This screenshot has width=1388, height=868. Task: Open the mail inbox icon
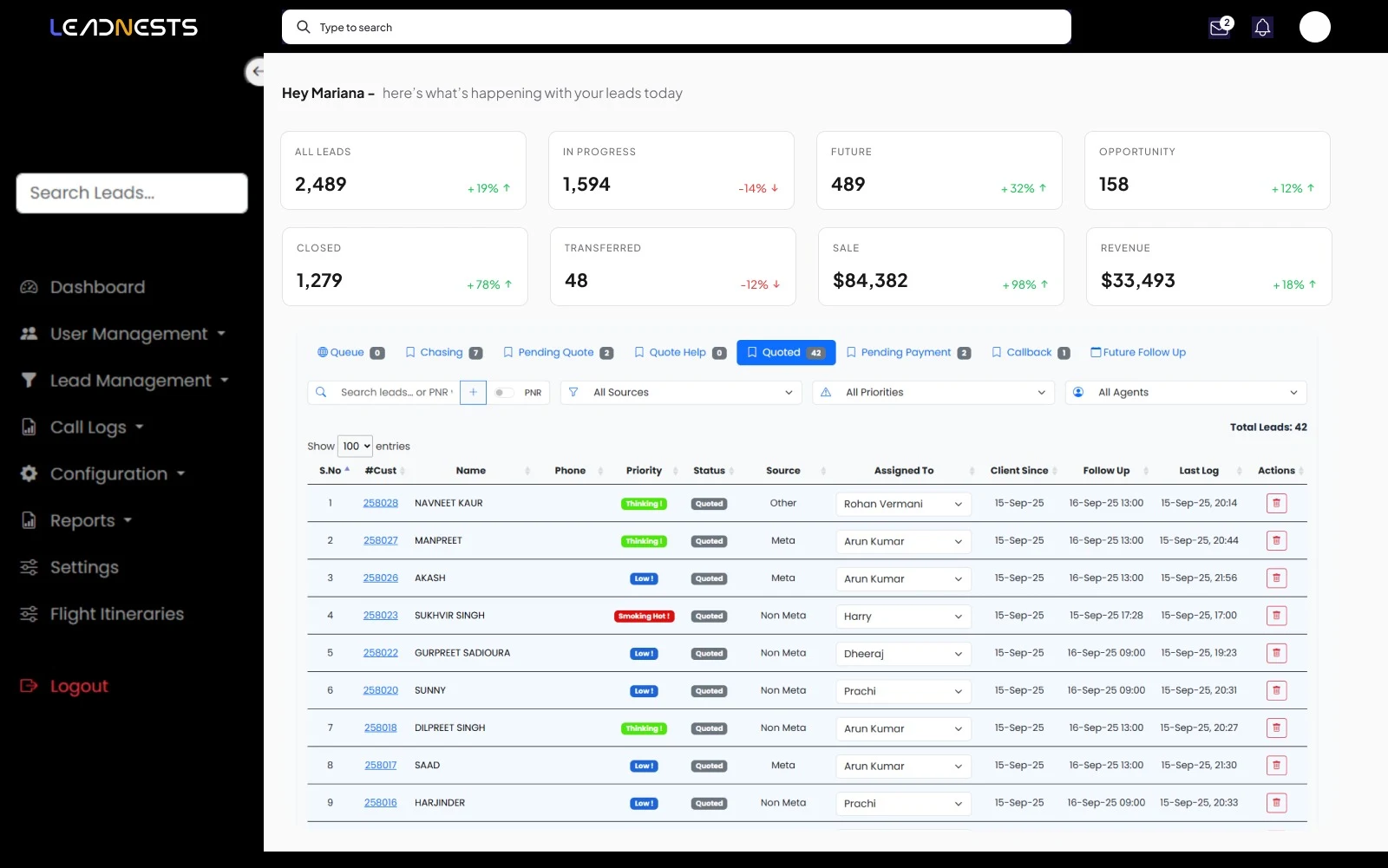click(1219, 28)
